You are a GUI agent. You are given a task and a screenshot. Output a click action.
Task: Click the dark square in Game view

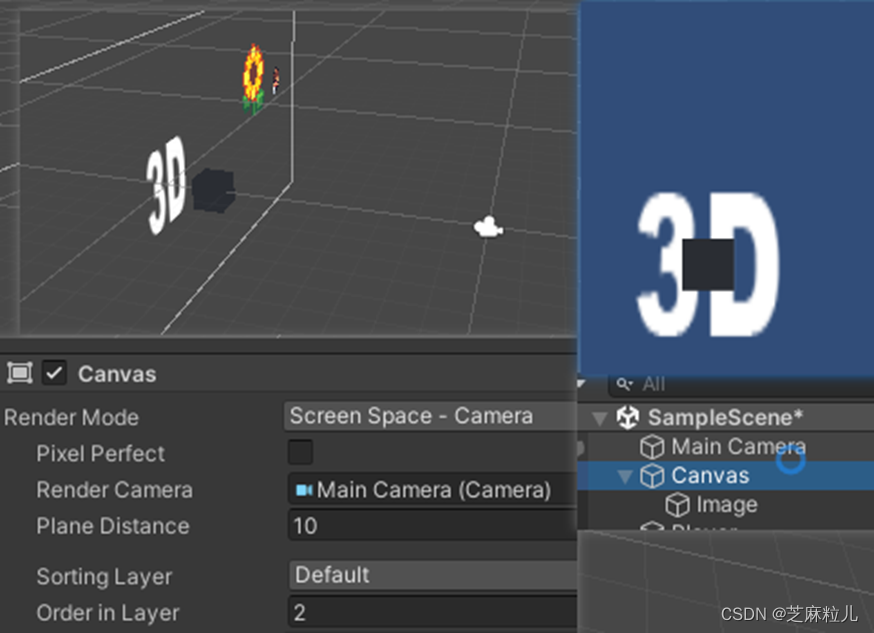708,265
